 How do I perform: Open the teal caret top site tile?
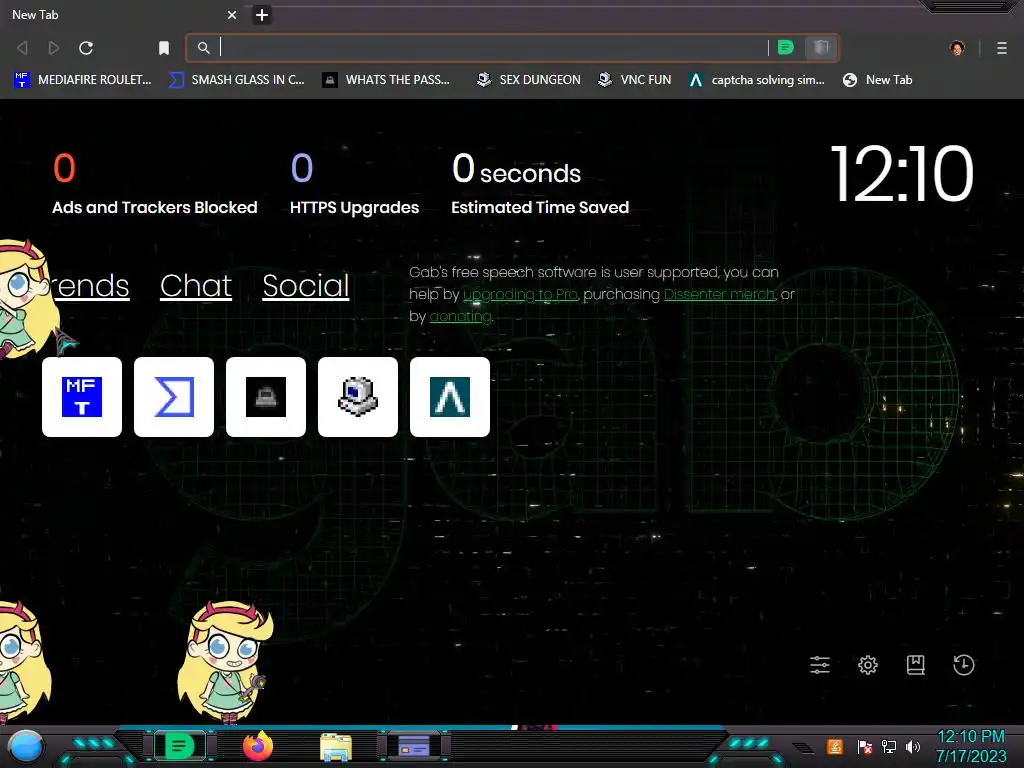coord(450,397)
